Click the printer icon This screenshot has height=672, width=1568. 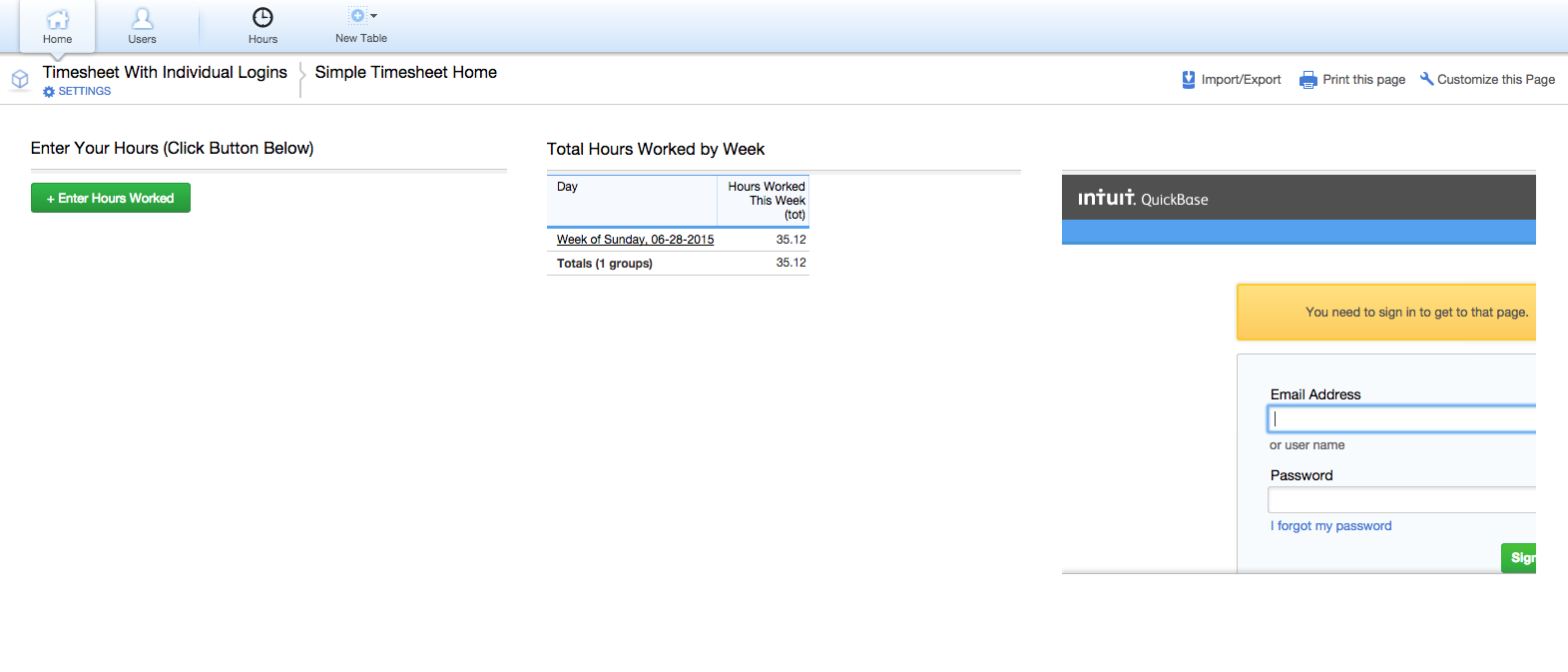click(1308, 80)
